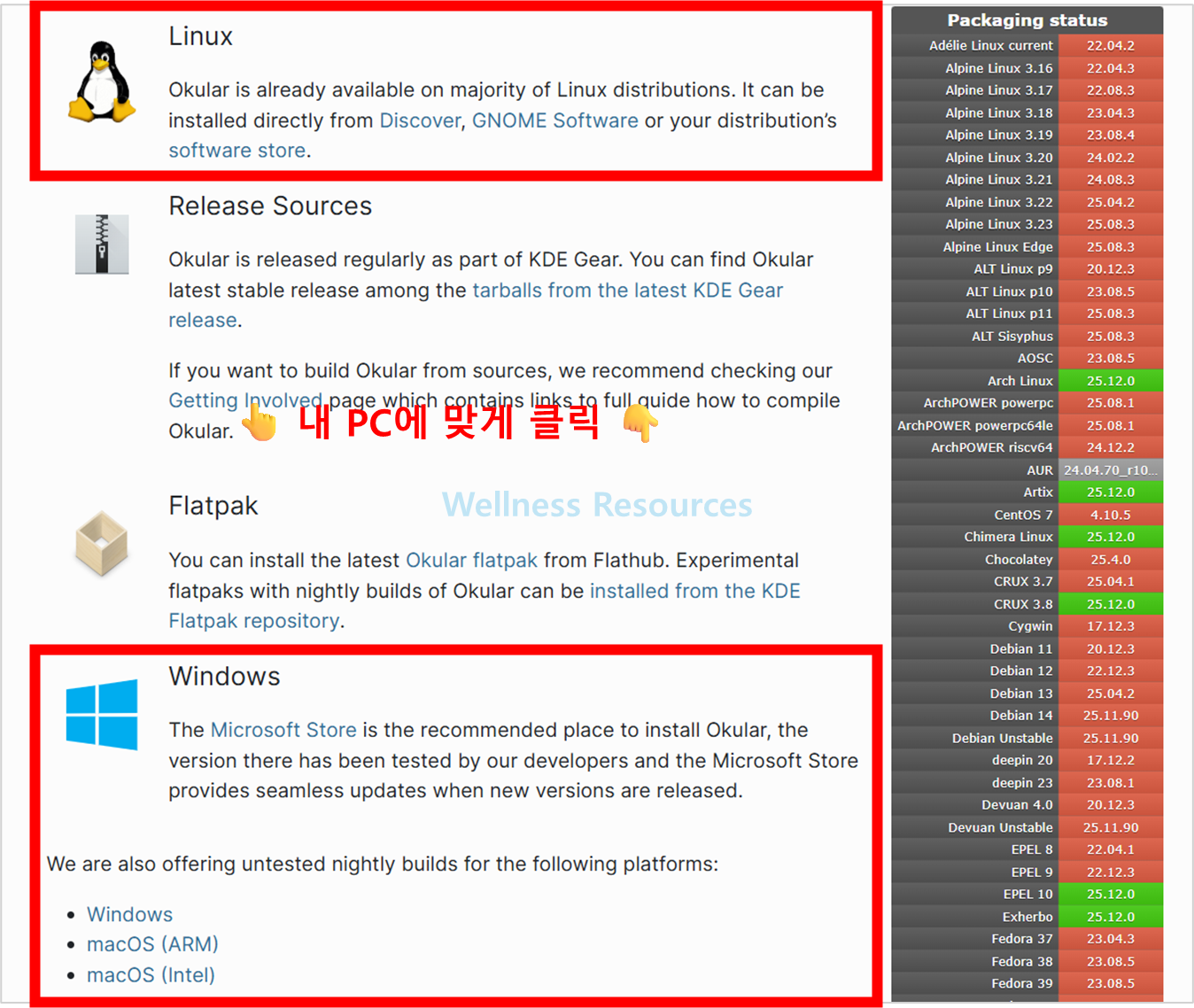Click the 'AOSC' package row label
1194x1008 pixels.
coord(1035,359)
